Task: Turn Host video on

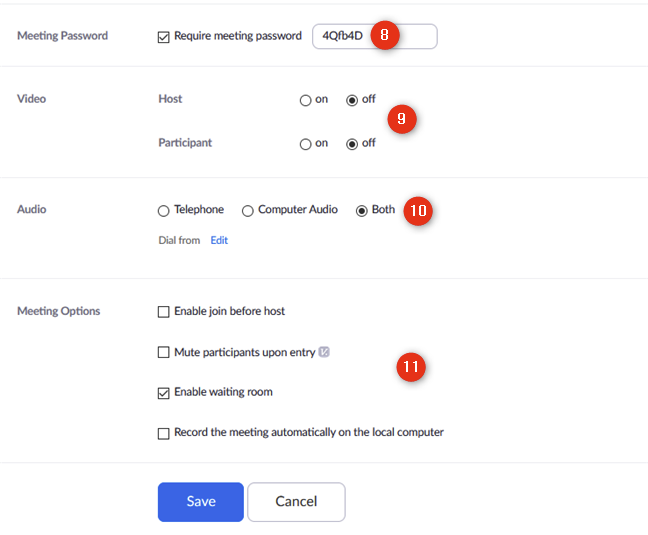Action: [306, 100]
